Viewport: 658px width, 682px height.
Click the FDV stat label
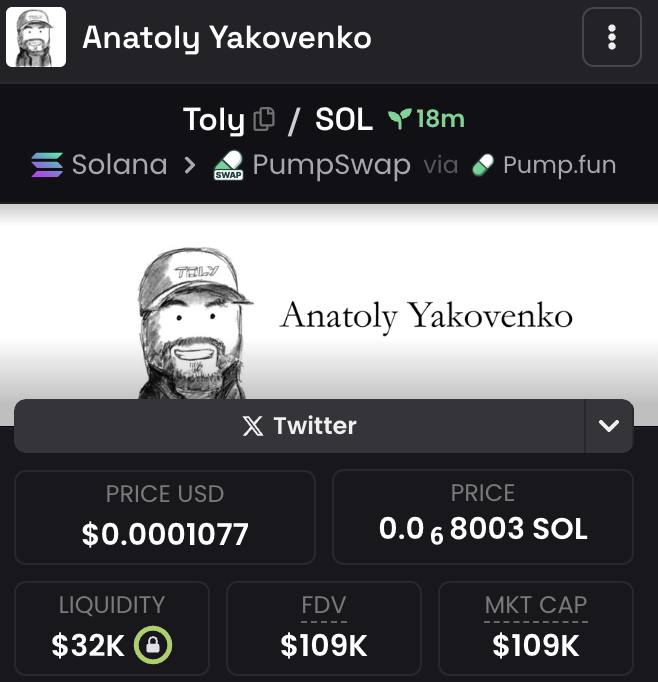point(324,605)
